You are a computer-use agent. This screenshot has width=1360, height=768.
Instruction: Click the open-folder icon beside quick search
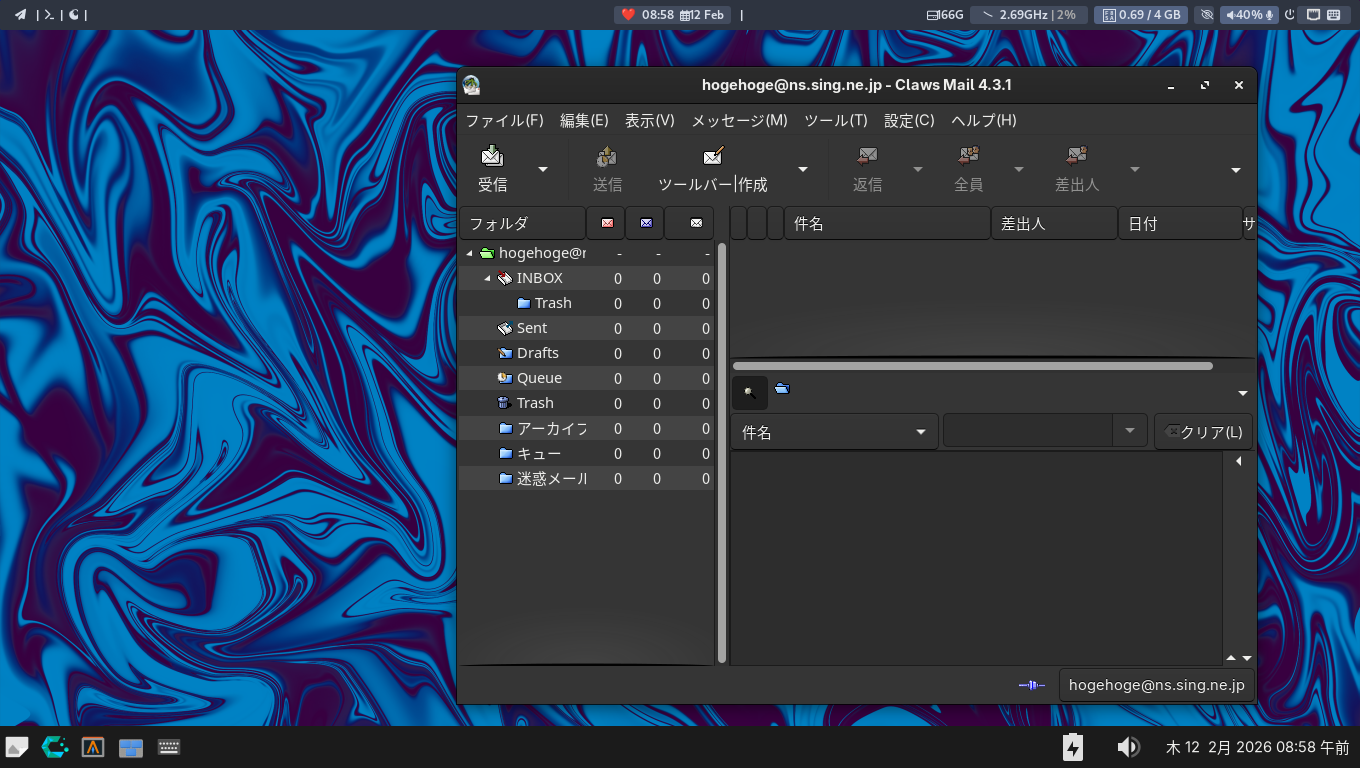click(782, 388)
